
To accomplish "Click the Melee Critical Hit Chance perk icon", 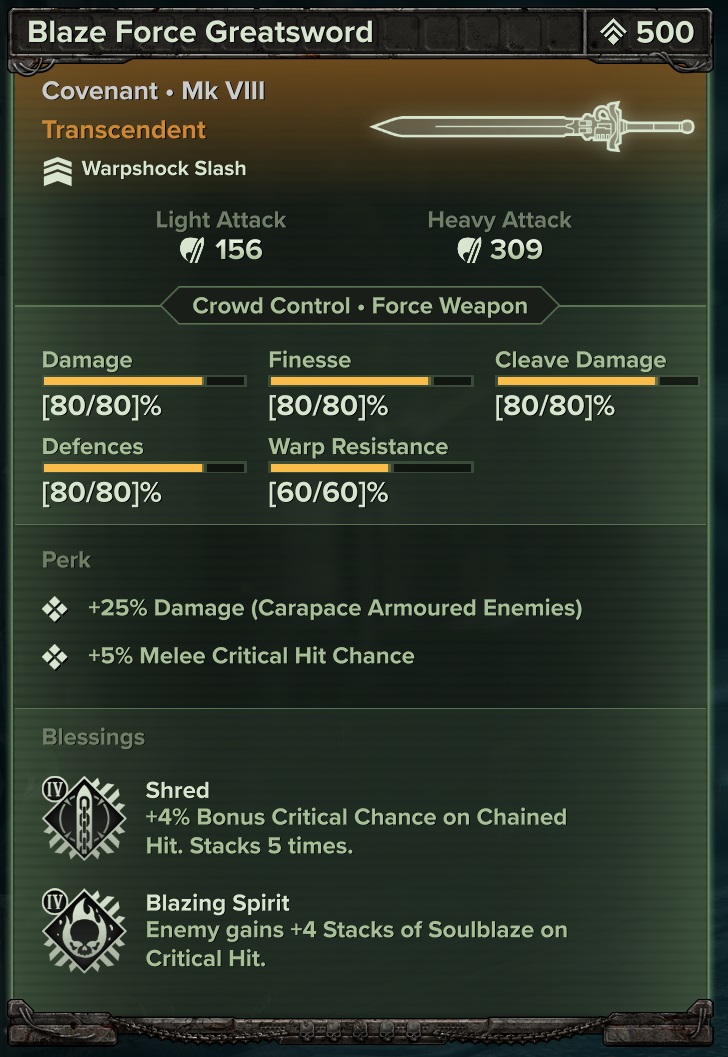I will pos(56,657).
